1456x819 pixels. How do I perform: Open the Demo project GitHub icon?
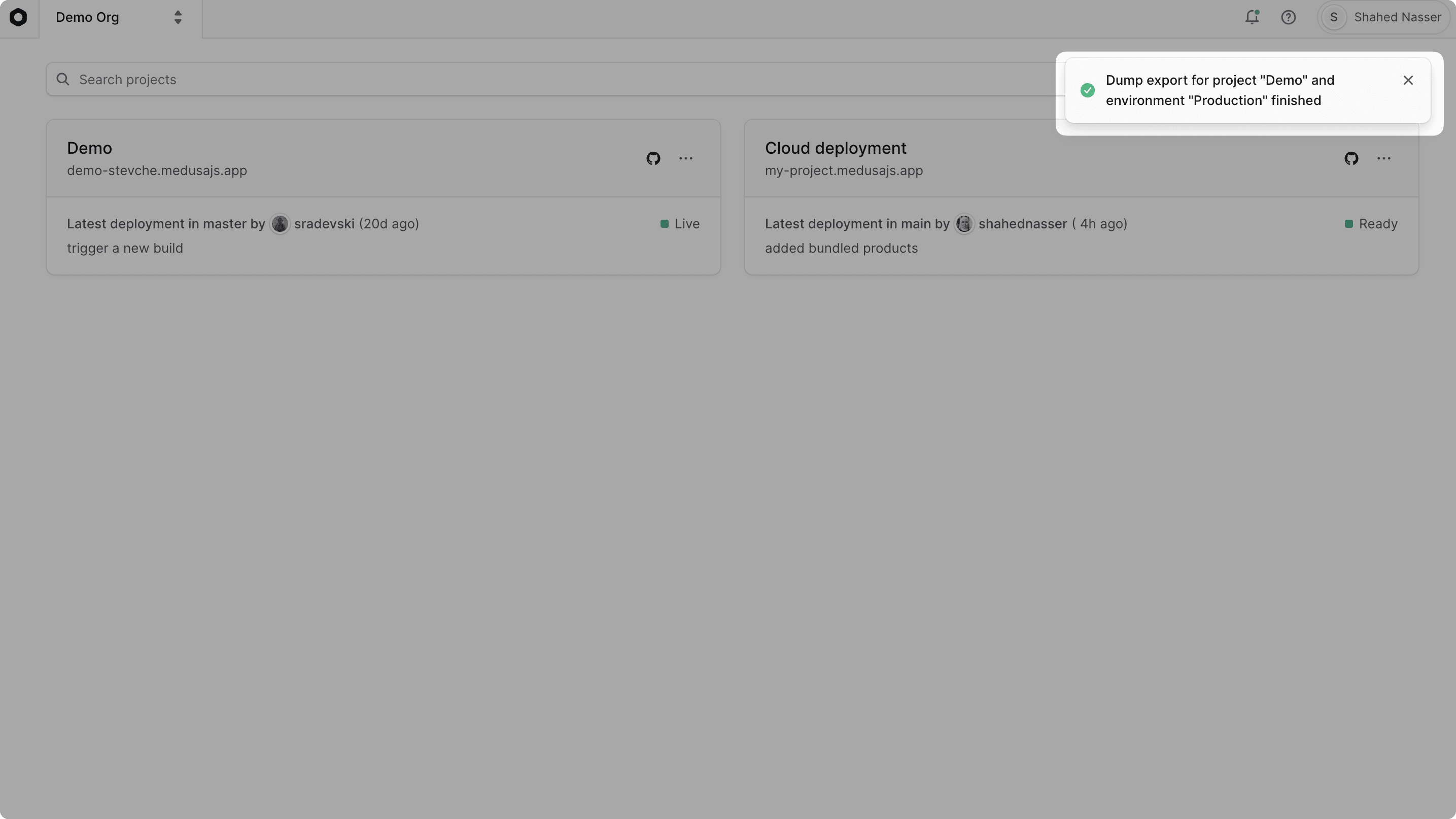coord(653,158)
